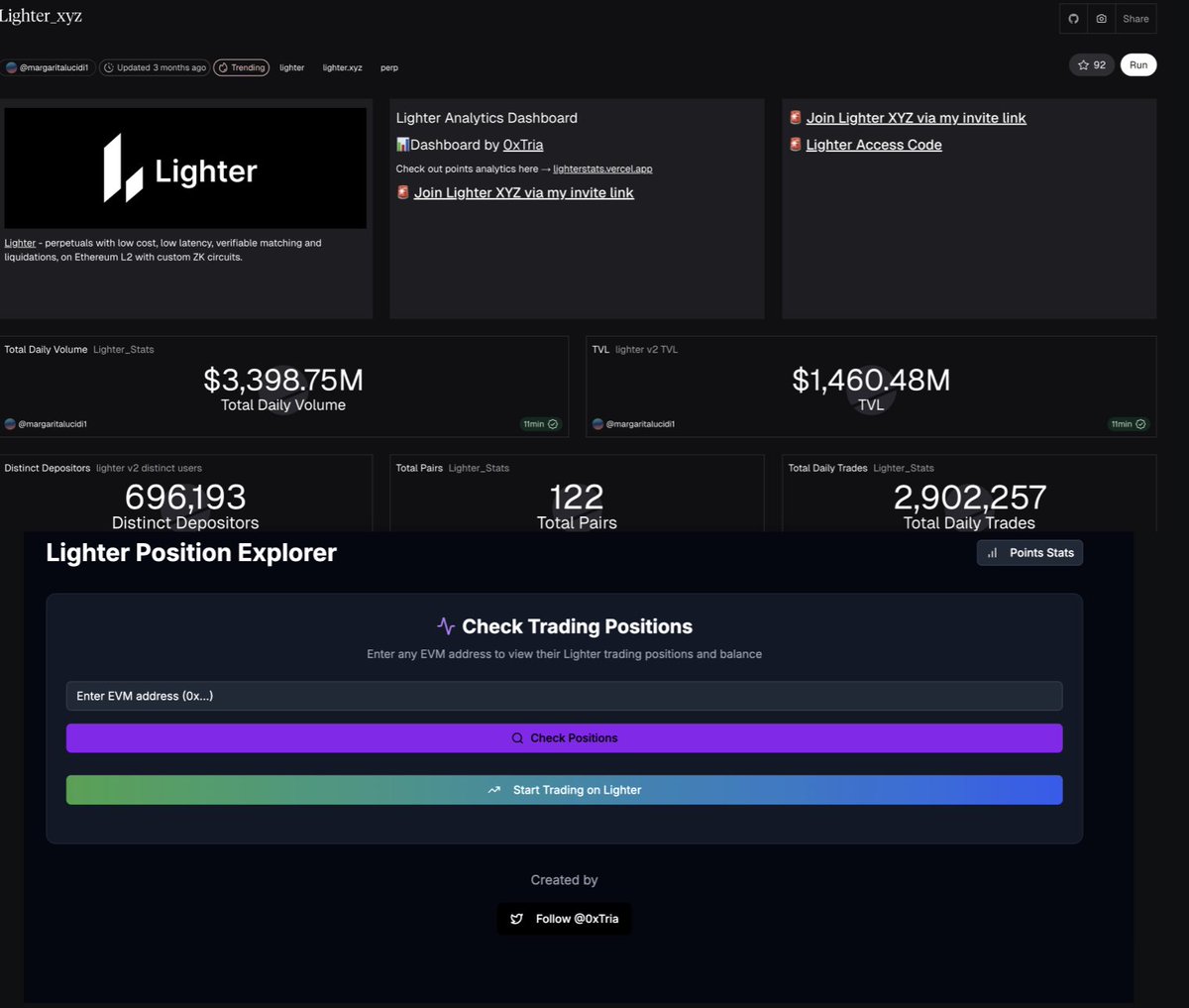Screen dimensions: 1189x1008
Task: Click the $1,460.48M TVL value
Action: [x=871, y=380]
